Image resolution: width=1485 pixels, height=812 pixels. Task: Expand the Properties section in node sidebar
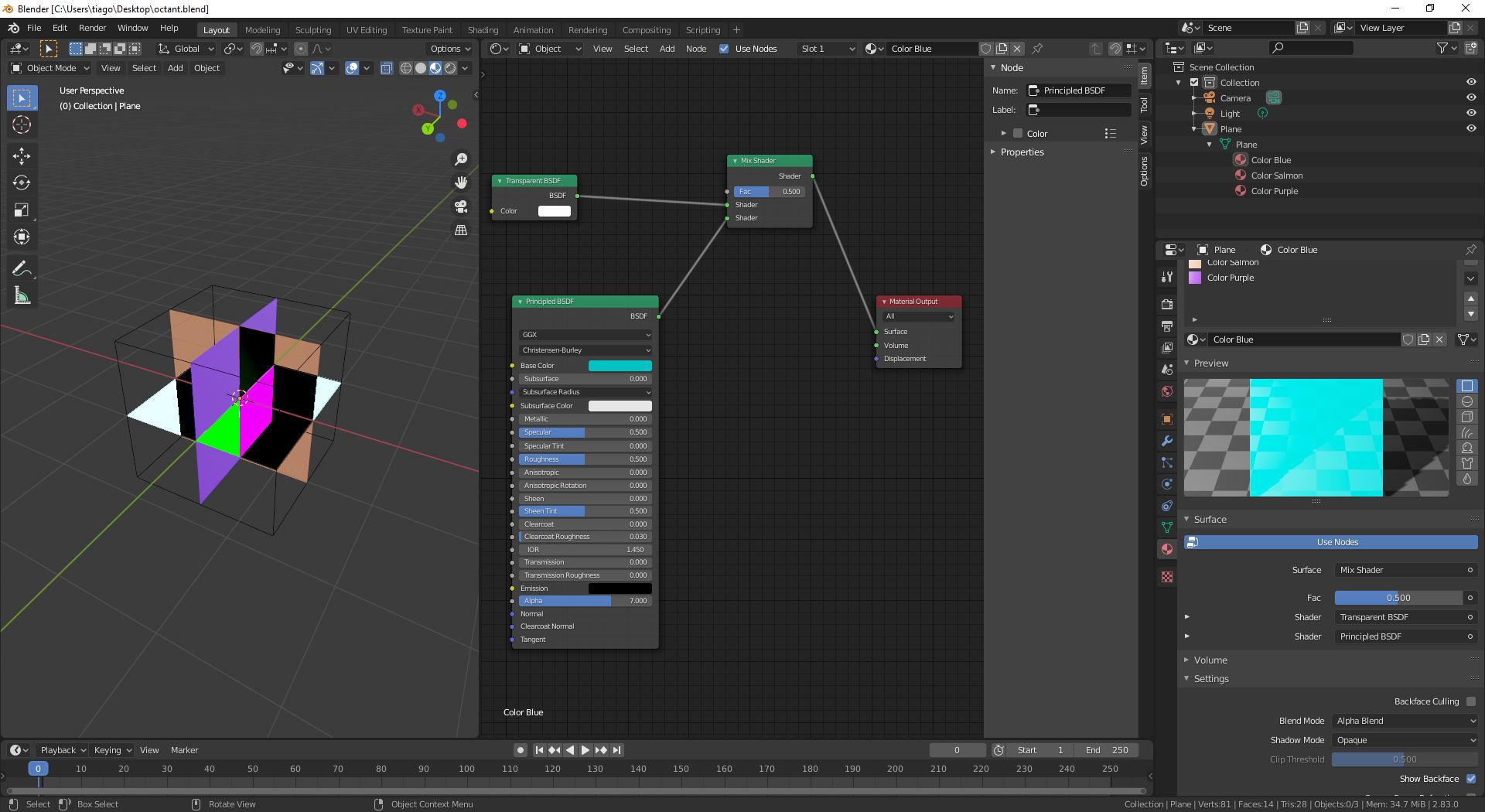coord(1022,152)
